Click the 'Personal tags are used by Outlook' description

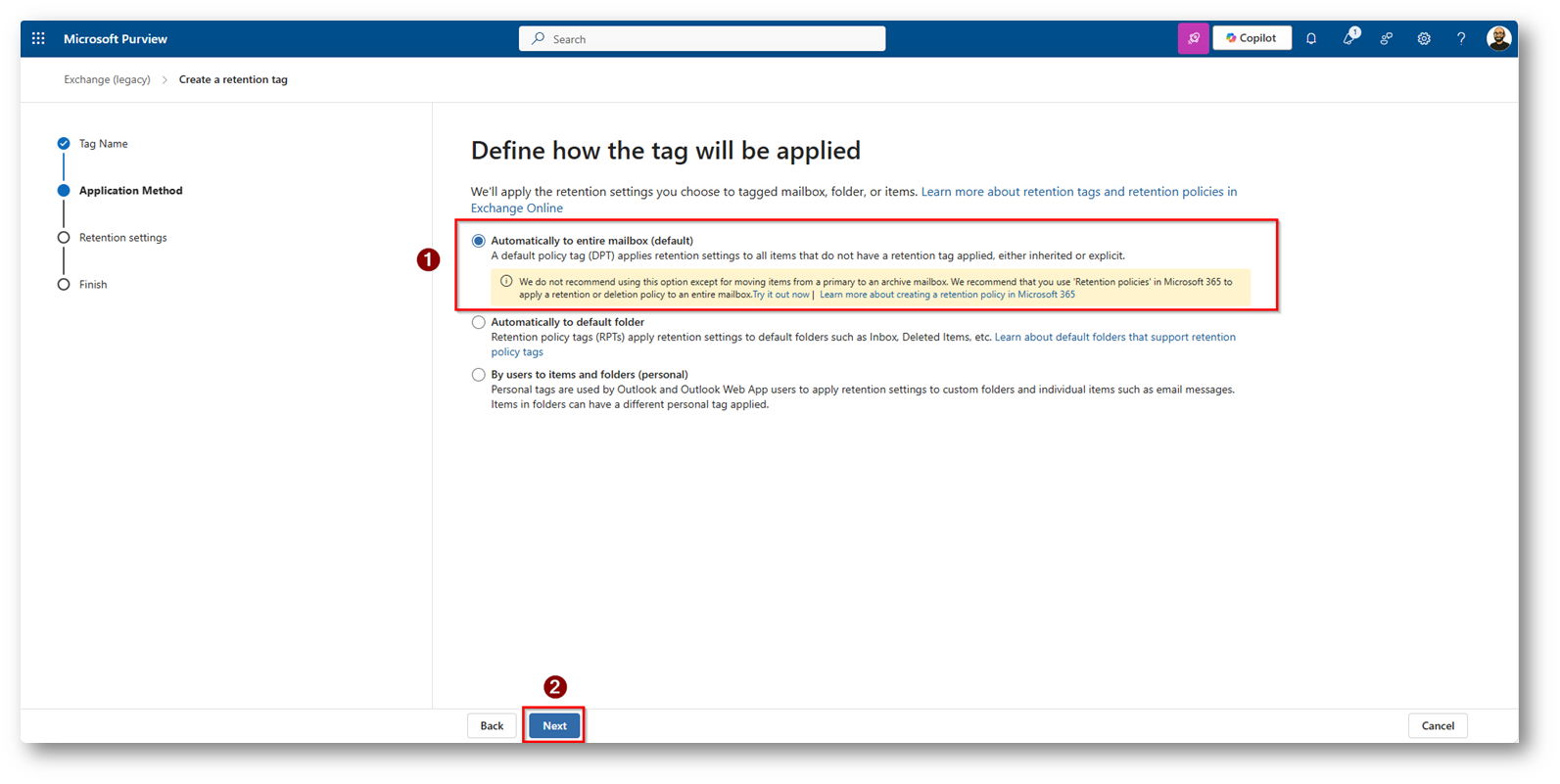coord(863,397)
